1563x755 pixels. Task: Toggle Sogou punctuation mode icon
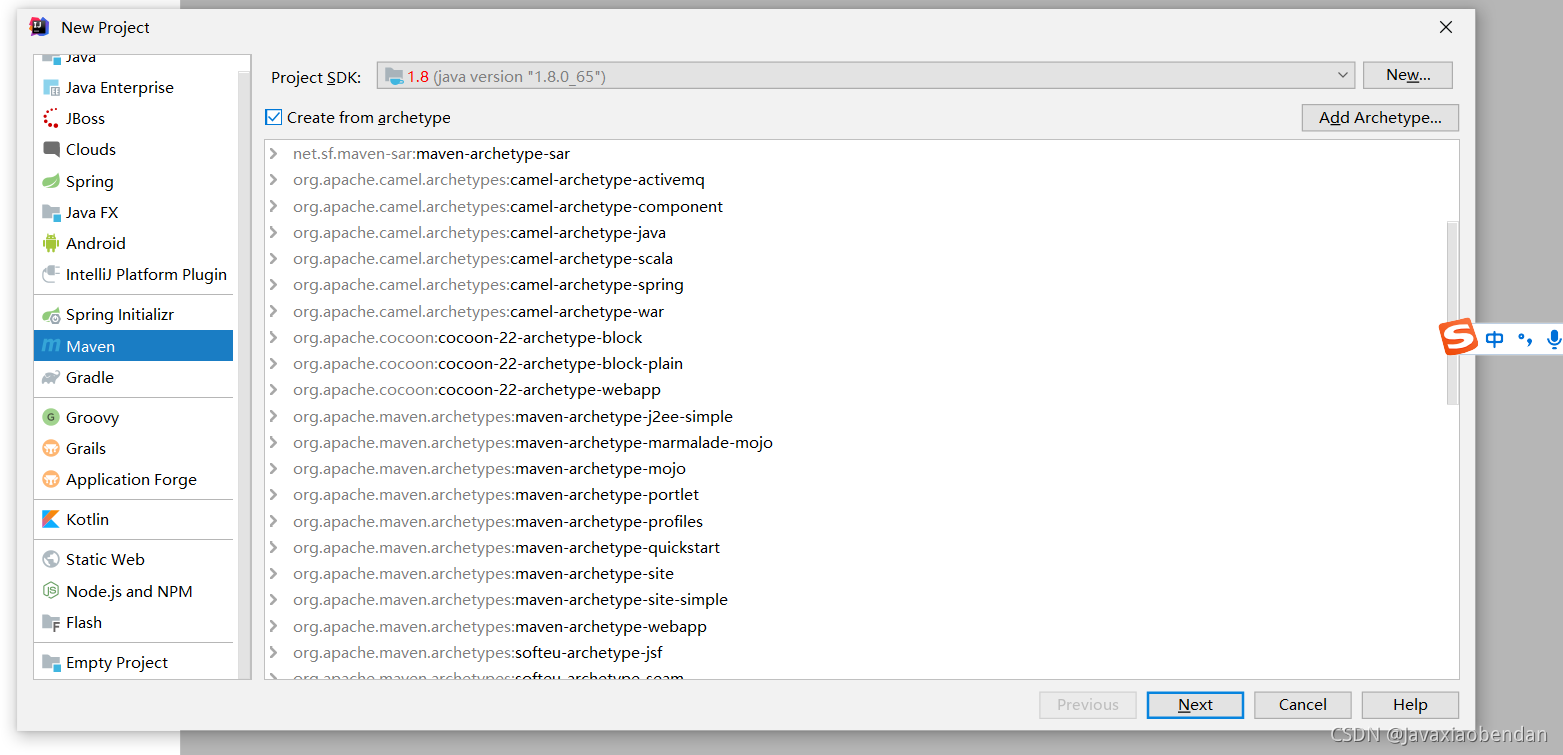click(x=1526, y=340)
